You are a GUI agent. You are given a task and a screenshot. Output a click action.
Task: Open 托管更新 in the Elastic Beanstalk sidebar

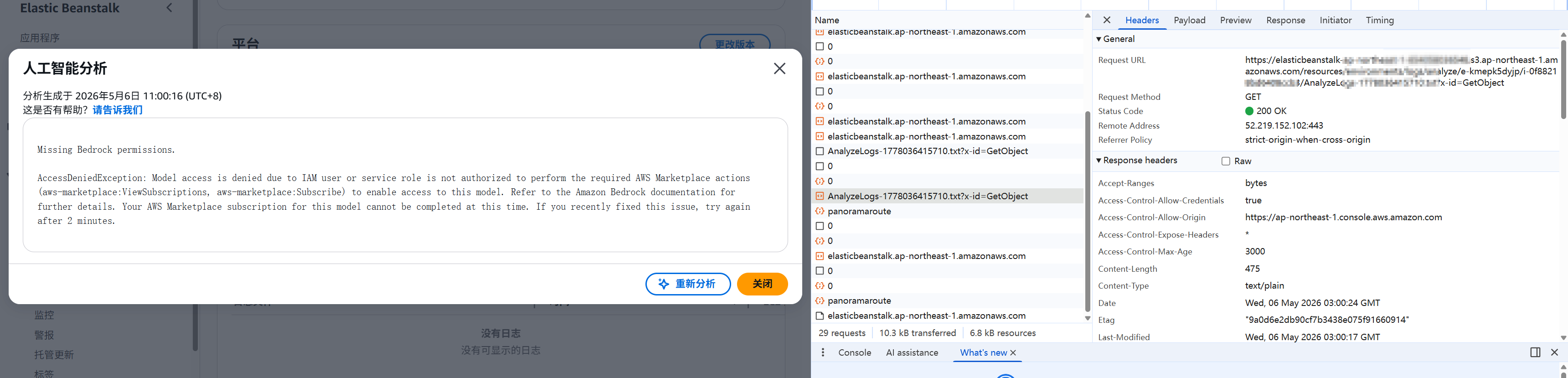click(54, 355)
